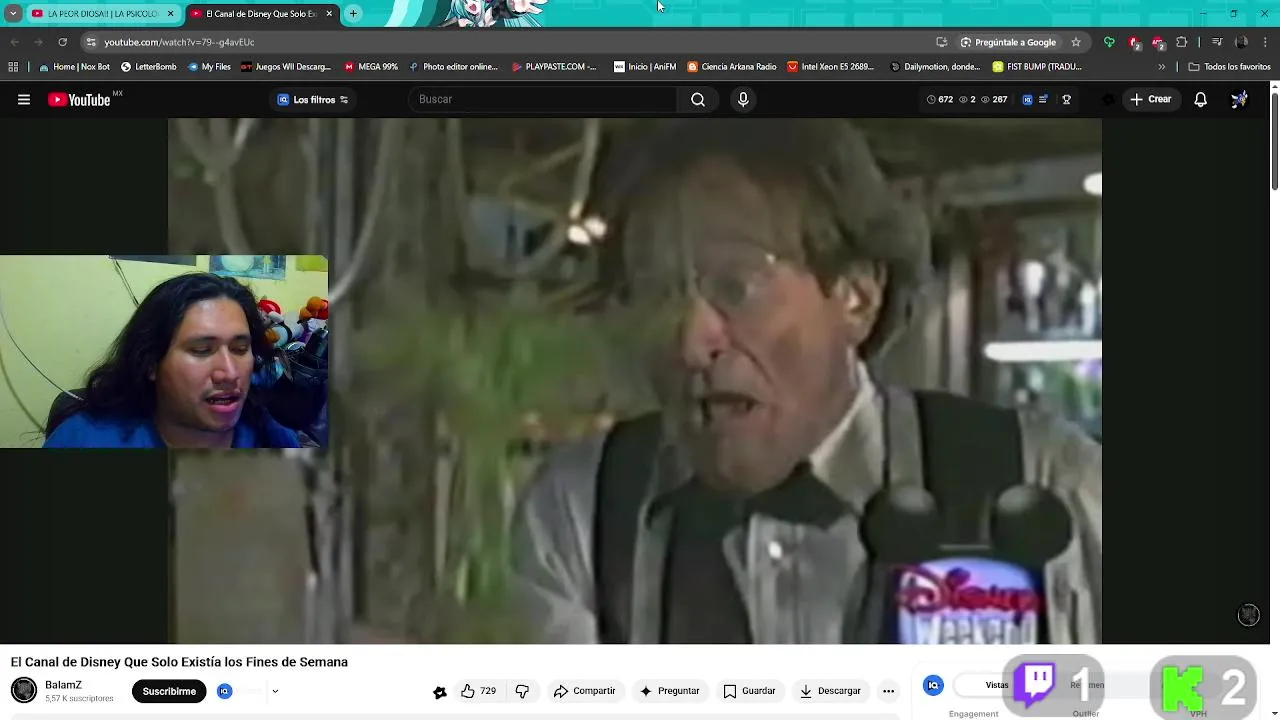Viewport: 1280px width, 720px height.
Task: Click the Compartir share button
Action: point(584,691)
